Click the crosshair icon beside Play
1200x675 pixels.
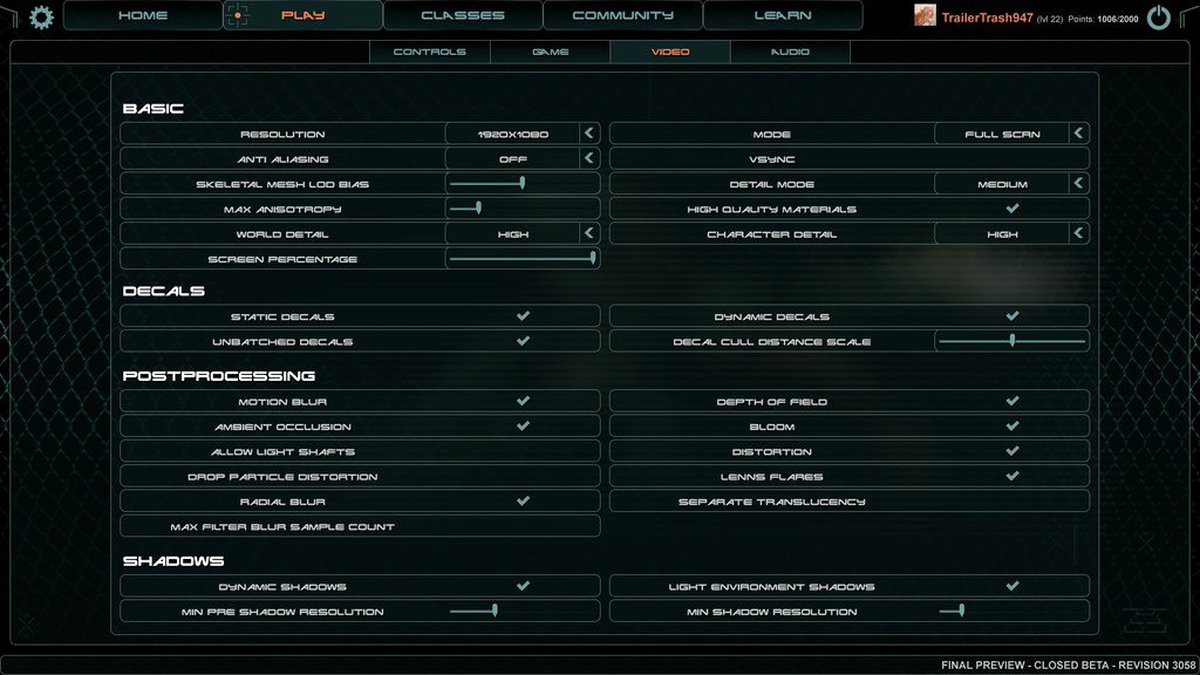pos(237,15)
